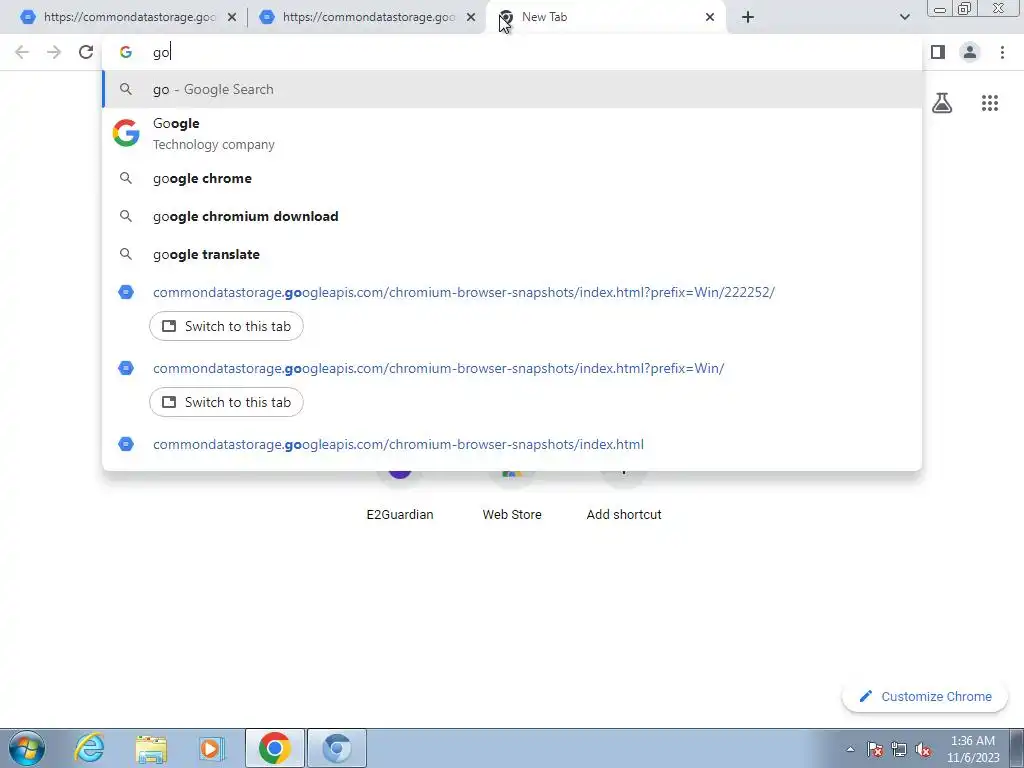
Task: Click the network tray icon
Action: (x=899, y=749)
